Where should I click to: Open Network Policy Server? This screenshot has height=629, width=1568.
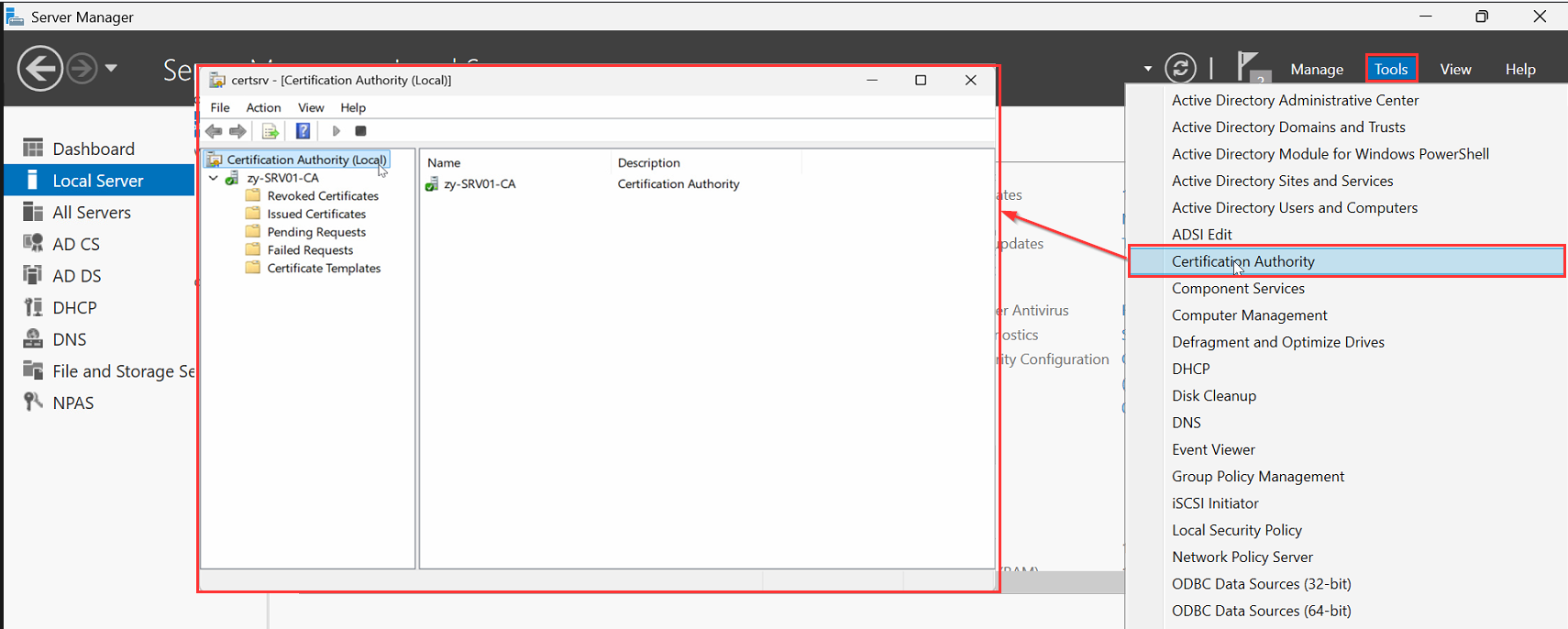click(1242, 557)
